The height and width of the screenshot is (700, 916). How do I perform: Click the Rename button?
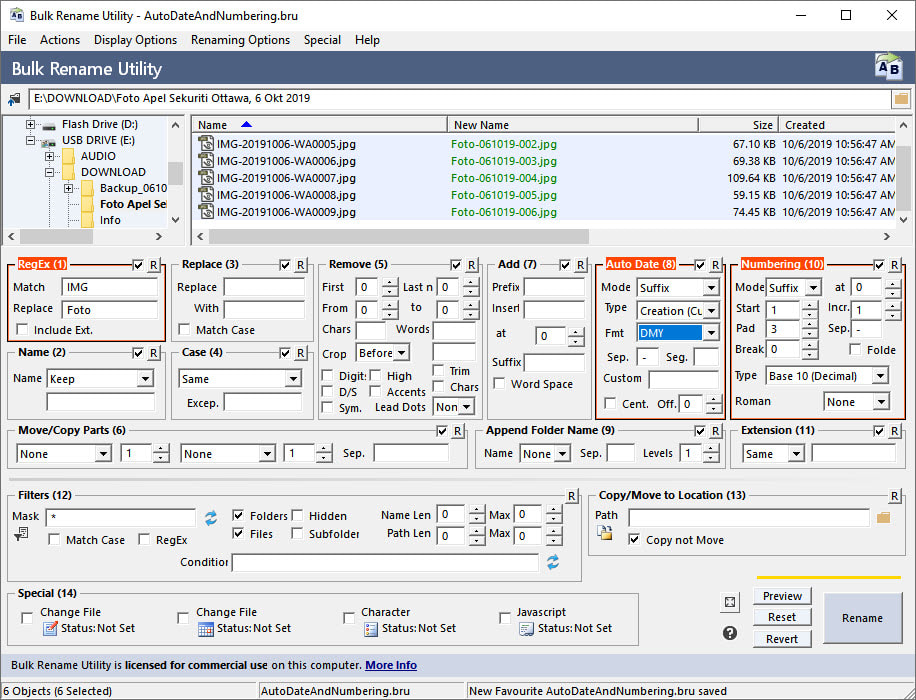[x=862, y=618]
